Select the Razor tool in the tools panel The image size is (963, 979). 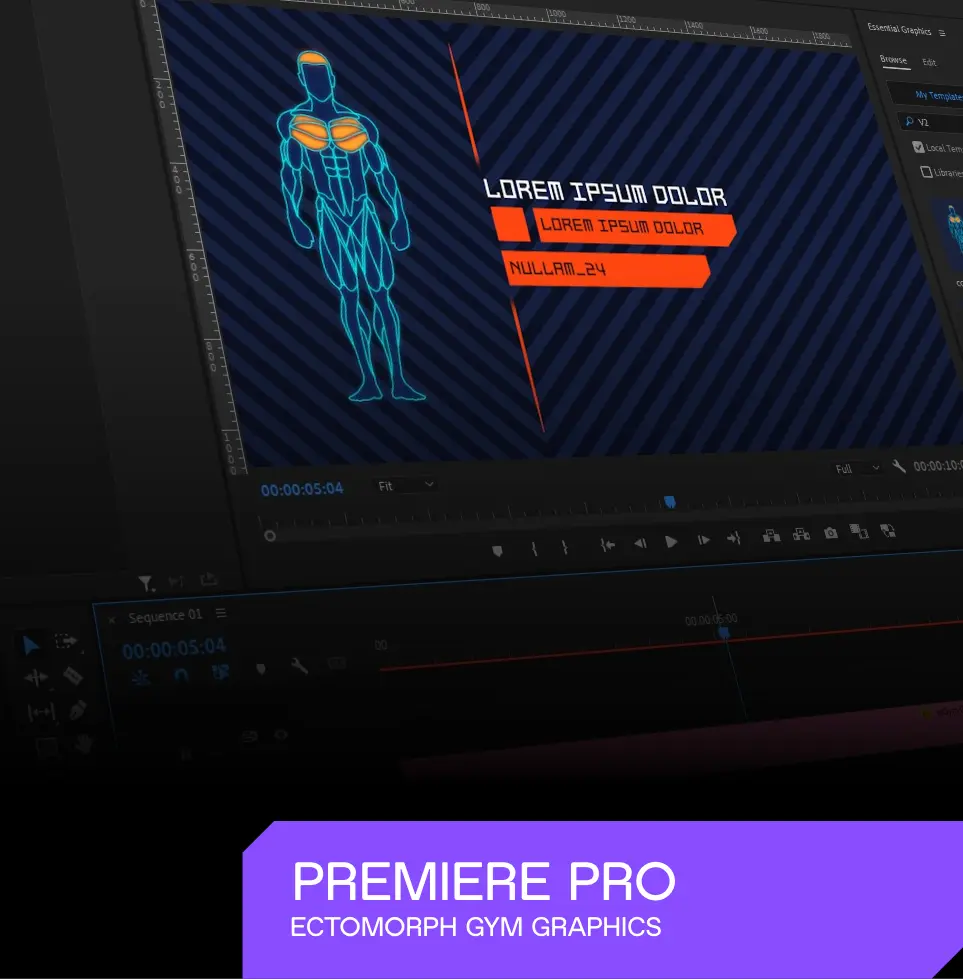click(x=73, y=676)
